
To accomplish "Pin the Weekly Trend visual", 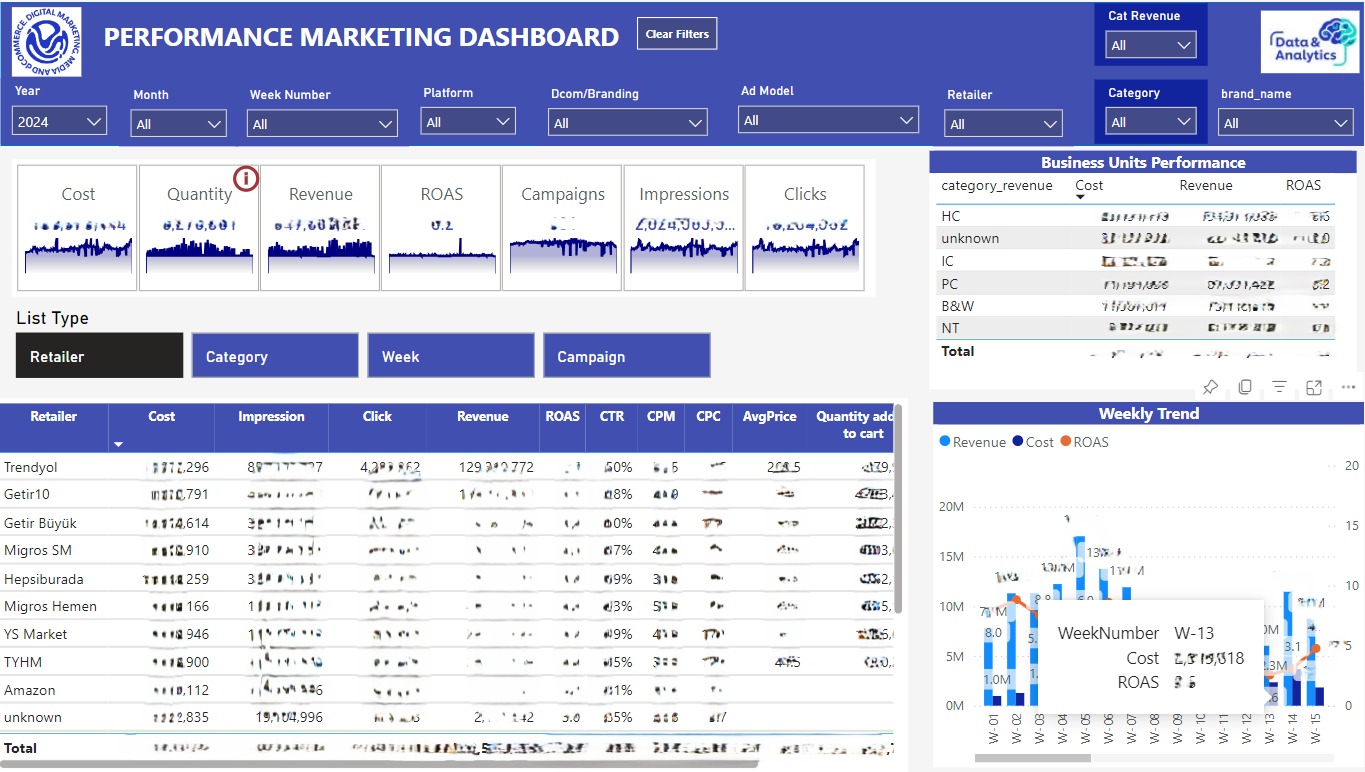I will (x=1210, y=387).
